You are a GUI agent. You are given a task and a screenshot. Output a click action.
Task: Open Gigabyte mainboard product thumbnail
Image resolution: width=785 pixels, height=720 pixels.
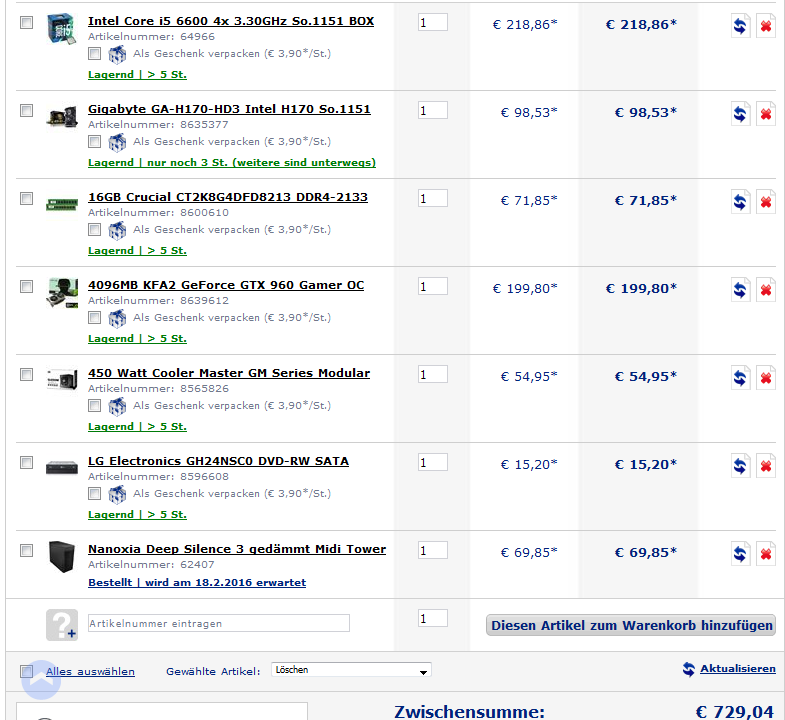click(62, 117)
